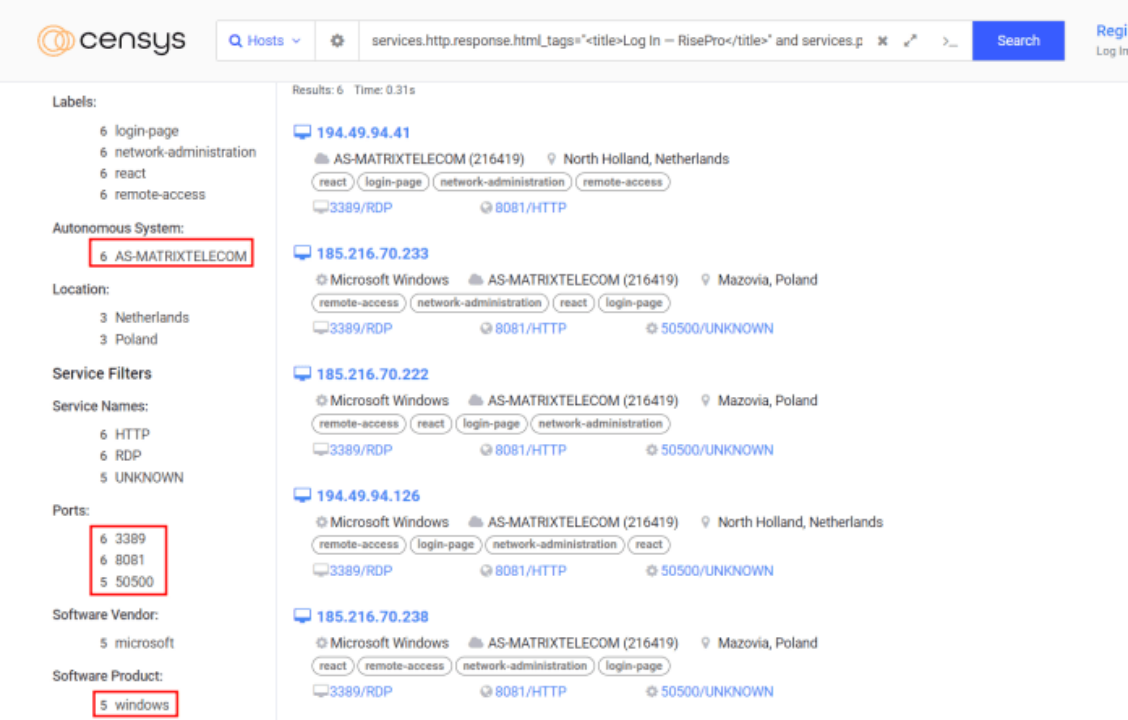
Task: Click the Censys logo
Action: pyautogui.click(x=112, y=40)
